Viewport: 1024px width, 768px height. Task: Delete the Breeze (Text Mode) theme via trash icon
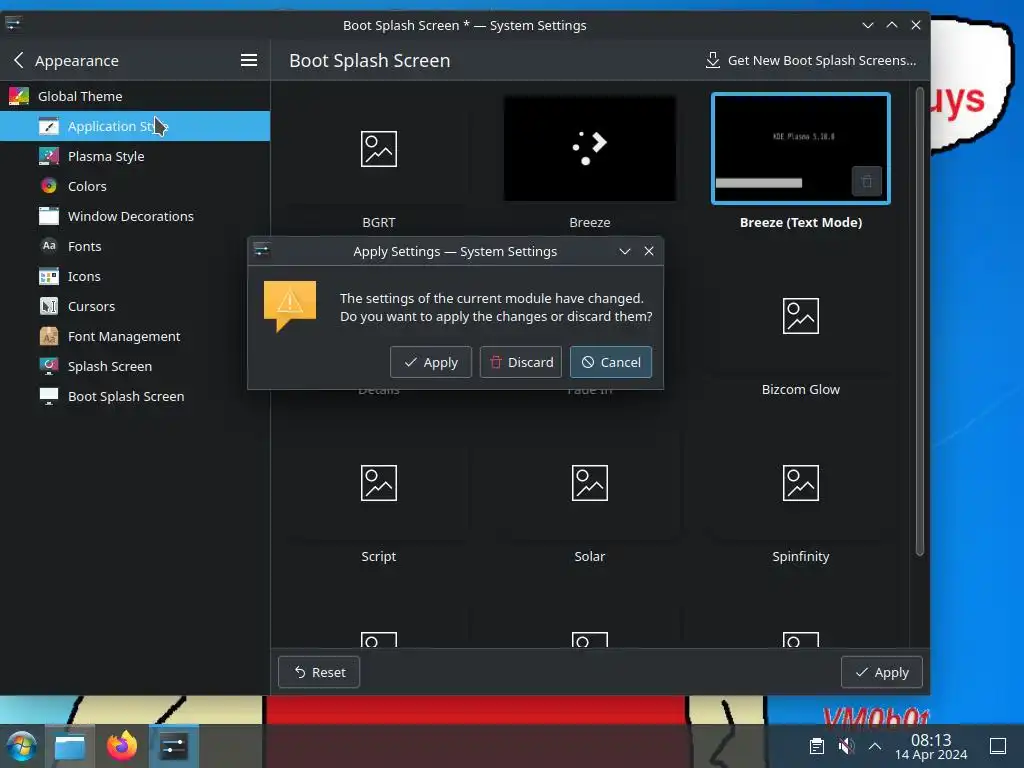click(867, 182)
